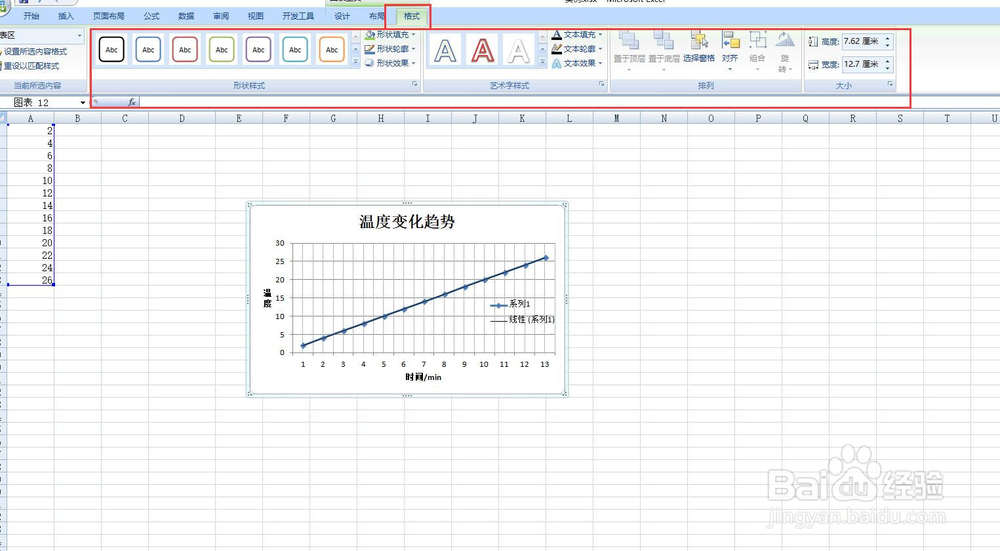Open the 艺术字样式 dialog launcher
1000x551 pixels.
601,84
